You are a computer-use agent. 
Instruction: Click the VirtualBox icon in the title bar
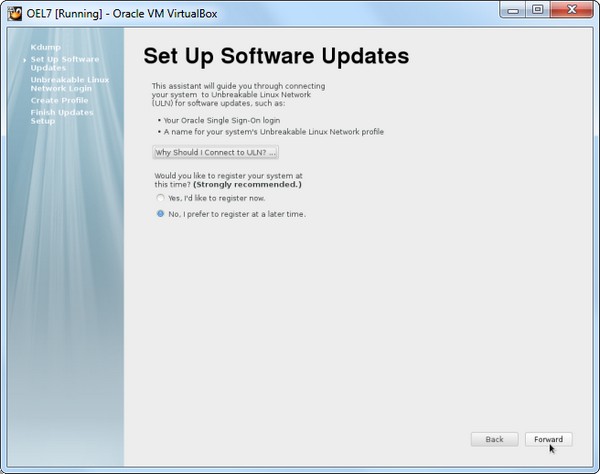click(14, 11)
